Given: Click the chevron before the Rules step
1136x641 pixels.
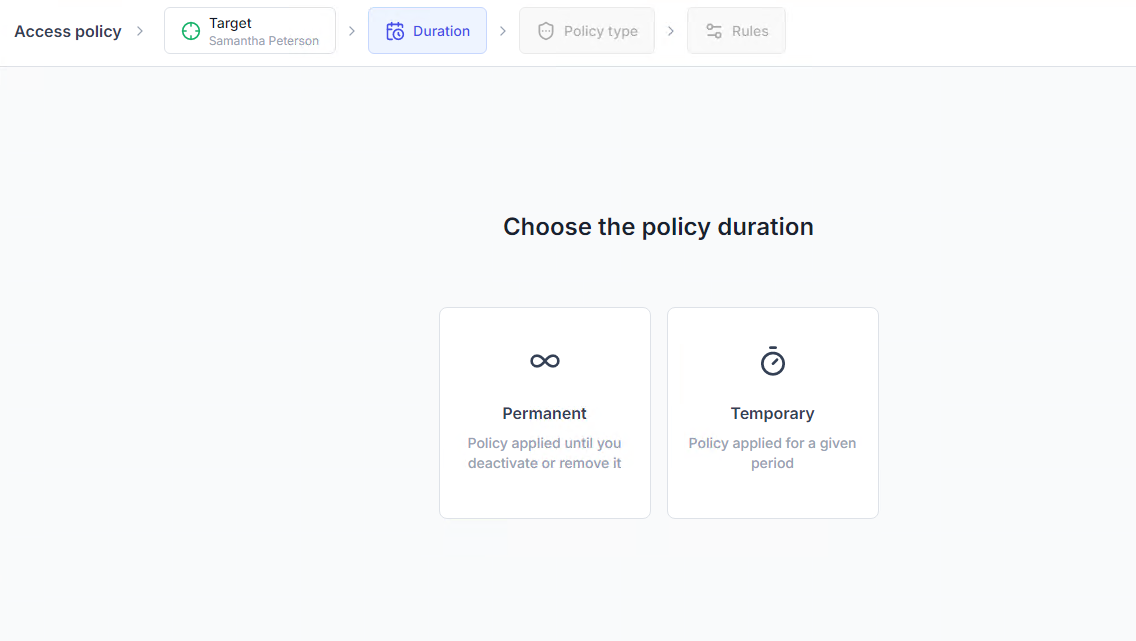Looking at the screenshot, I should click(x=671, y=31).
